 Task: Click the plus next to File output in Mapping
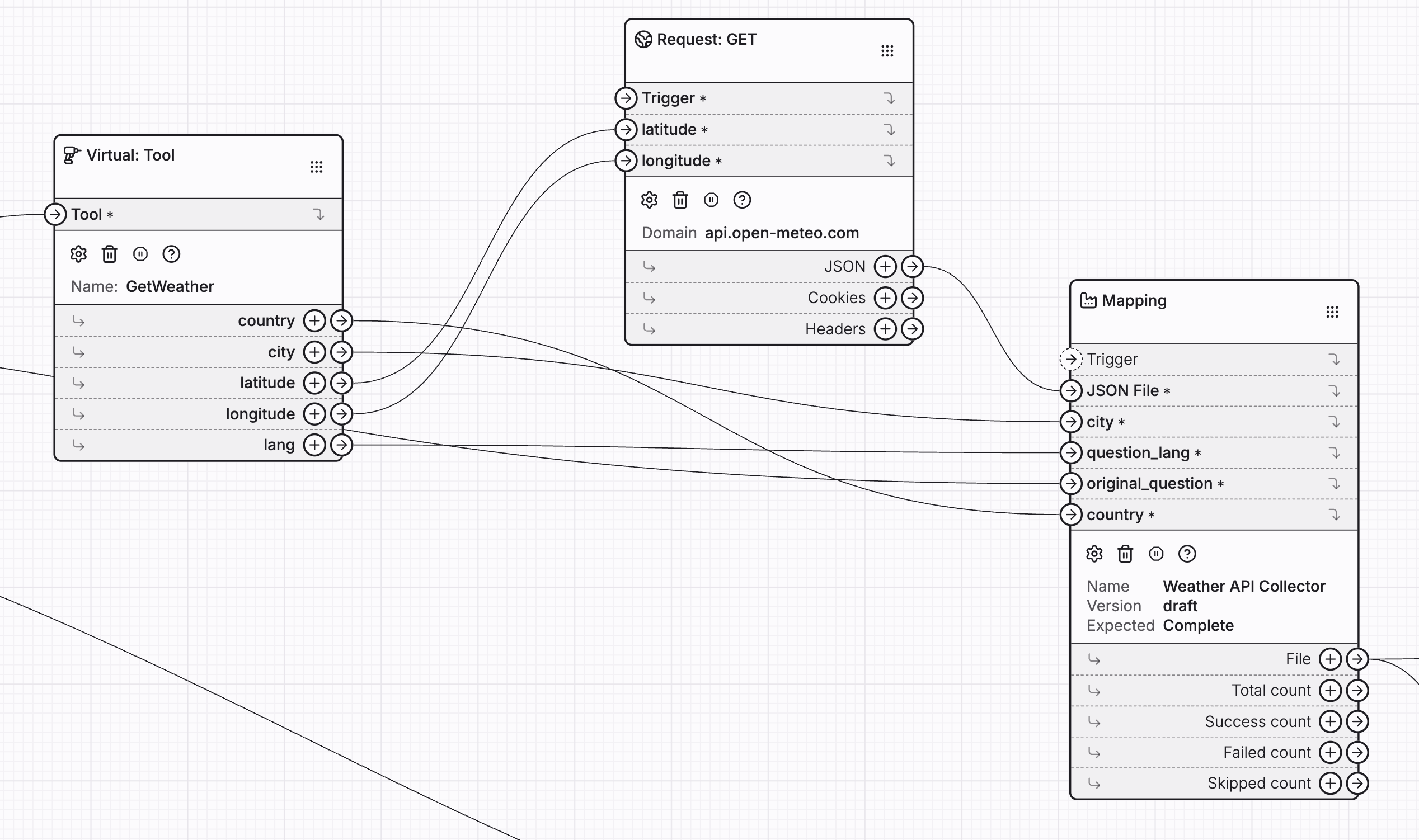pos(1329,659)
